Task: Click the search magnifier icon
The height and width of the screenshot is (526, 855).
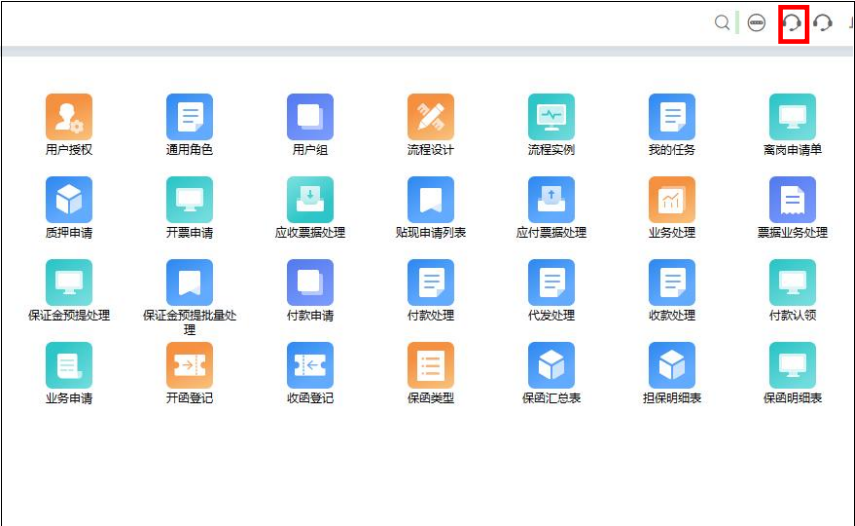Action: point(722,23)
